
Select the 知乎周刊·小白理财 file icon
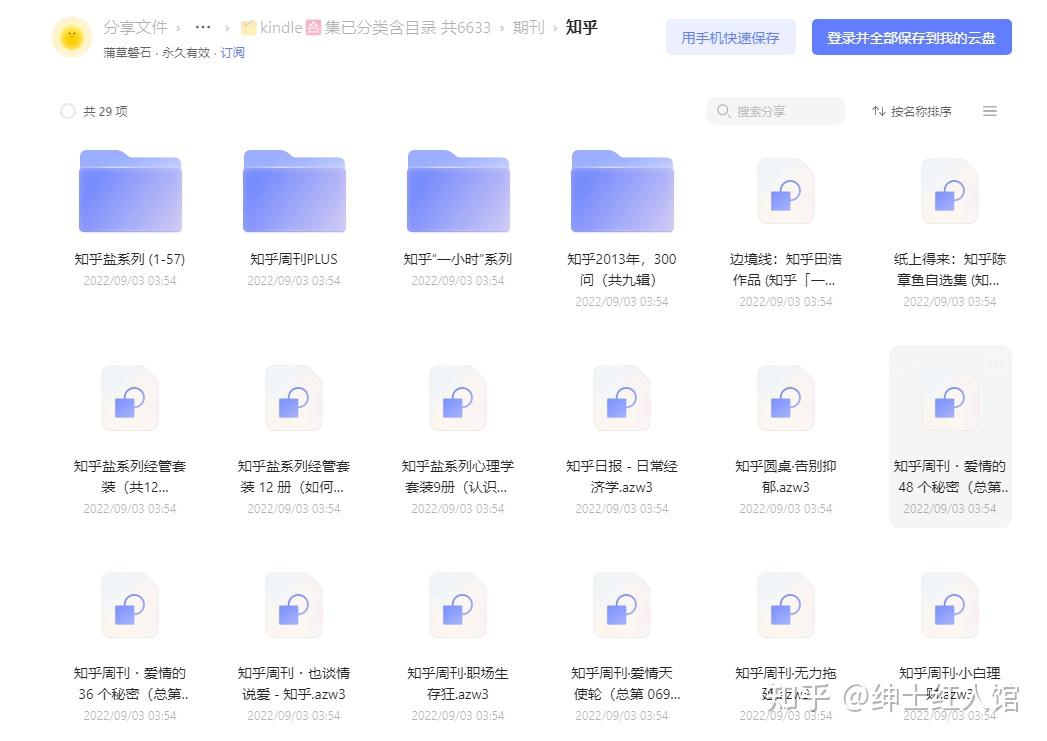tap(950, 605)
